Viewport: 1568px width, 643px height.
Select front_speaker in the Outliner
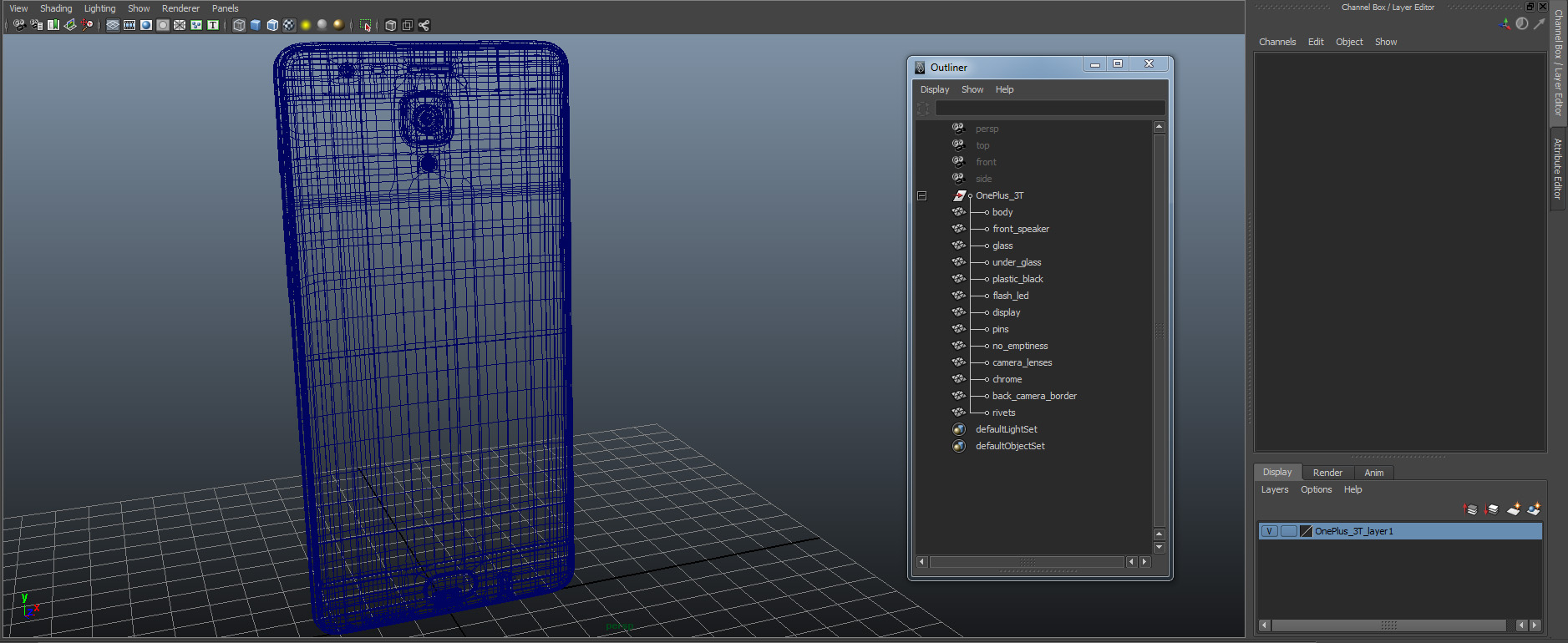tap(1021, 229)
